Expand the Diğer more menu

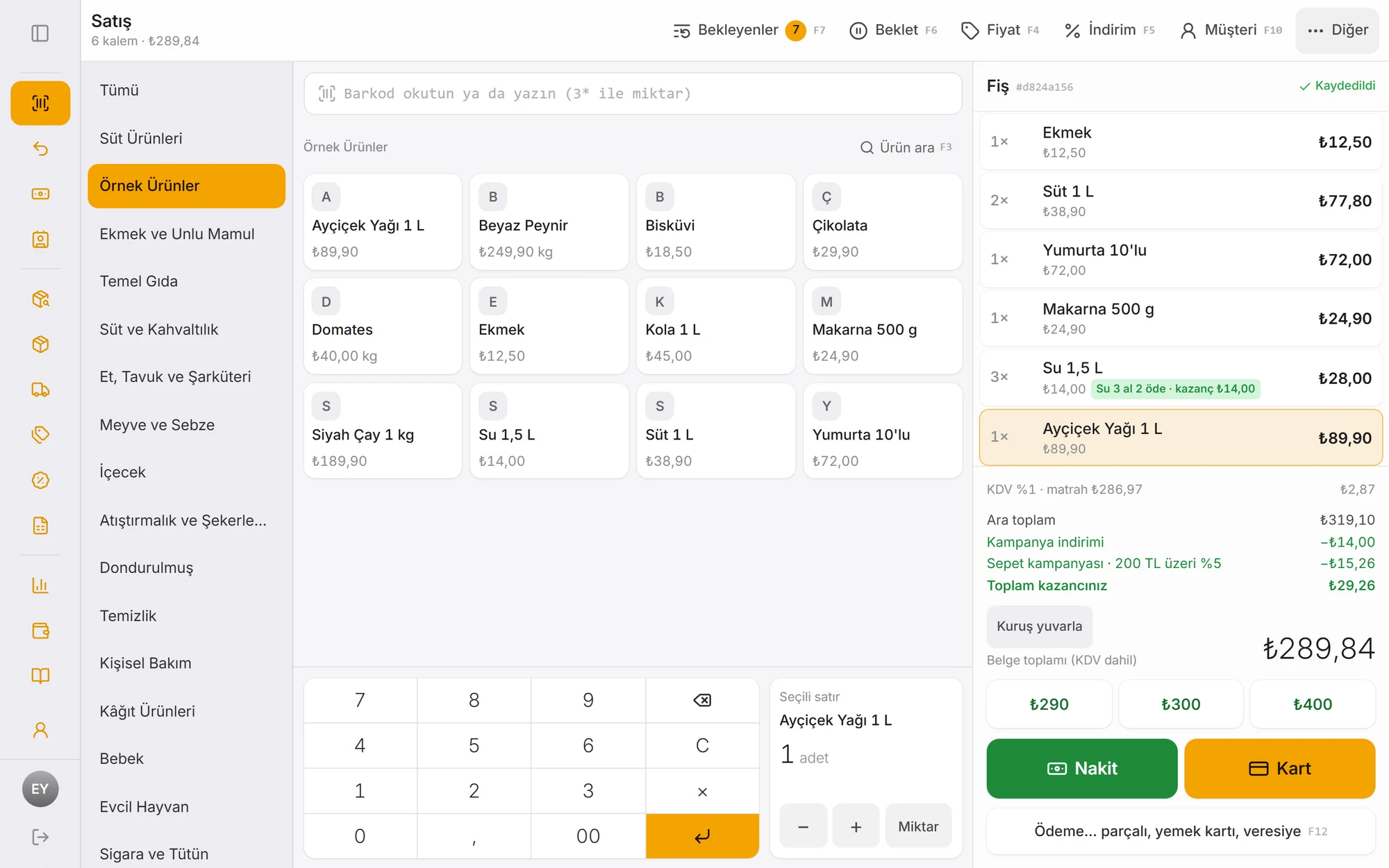pos(1337,30)
